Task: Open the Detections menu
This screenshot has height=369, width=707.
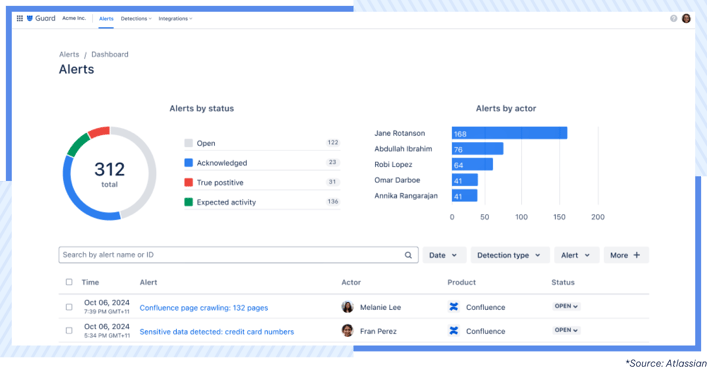Action: (136, 18)
